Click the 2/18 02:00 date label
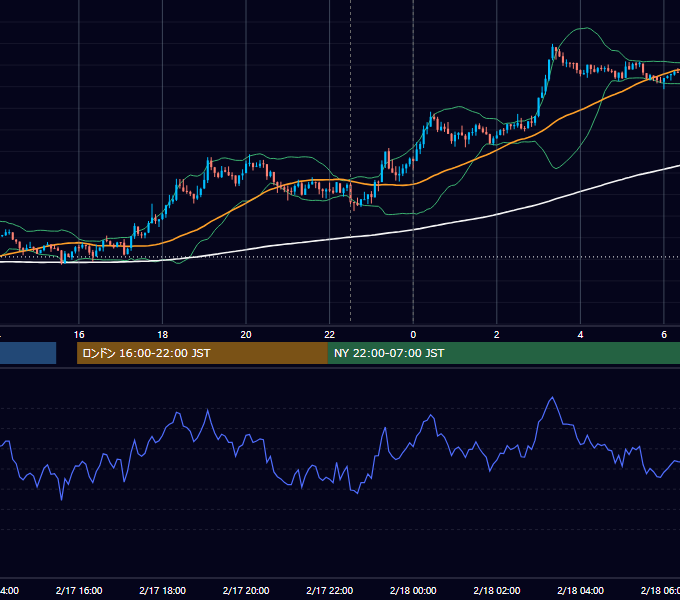The width and height of the screenshot is (680, 600). (497, 590)
